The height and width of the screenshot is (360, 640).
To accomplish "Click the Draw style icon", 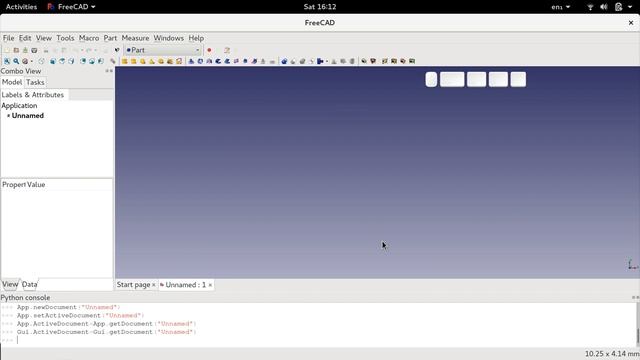I will (25, 61).
